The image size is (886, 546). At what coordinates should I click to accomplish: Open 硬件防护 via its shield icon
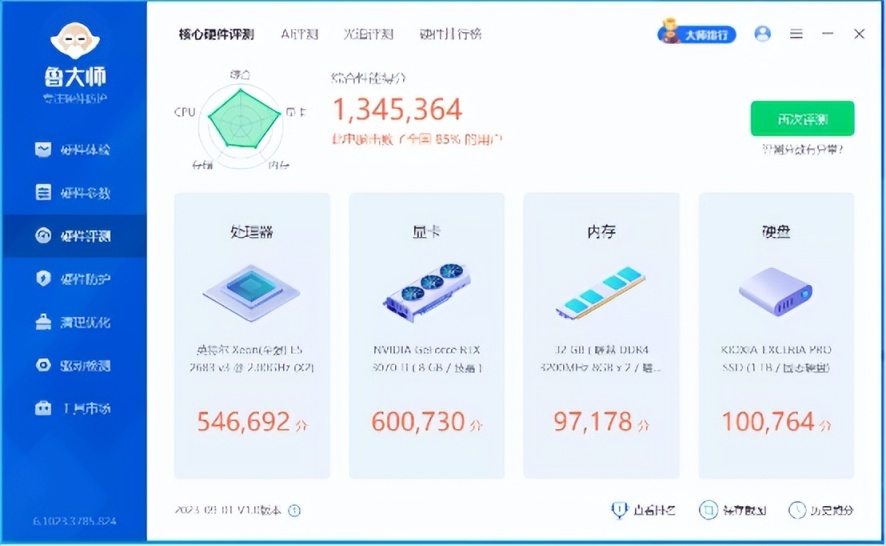43,278
